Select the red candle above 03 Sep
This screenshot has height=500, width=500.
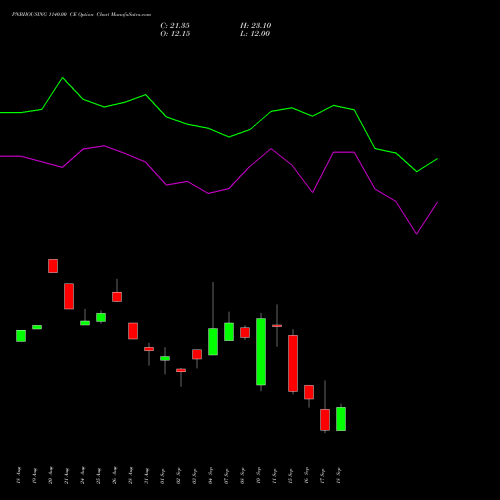197,354
